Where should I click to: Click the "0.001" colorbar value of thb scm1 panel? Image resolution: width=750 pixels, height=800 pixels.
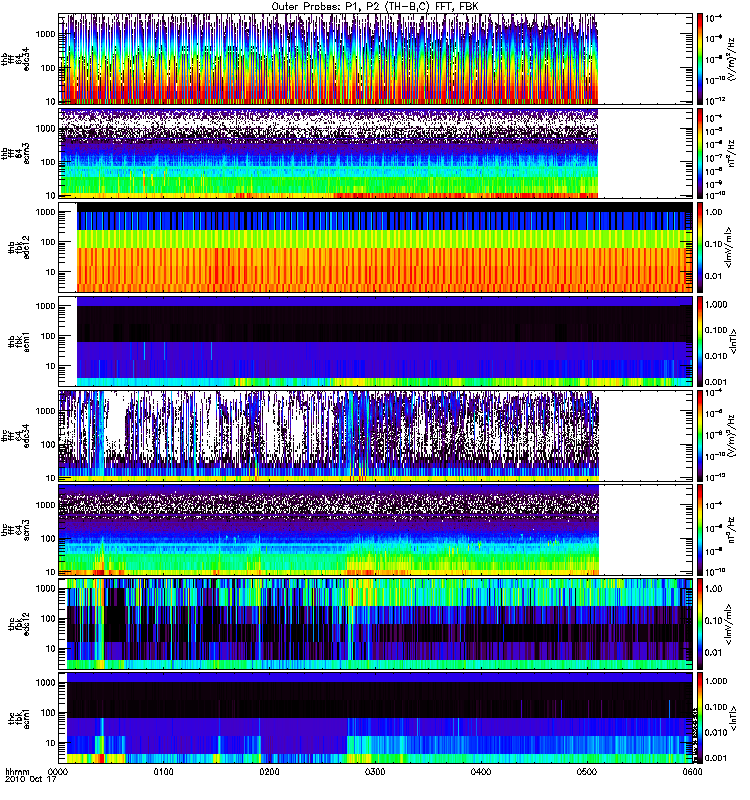[x=716, y=382]
